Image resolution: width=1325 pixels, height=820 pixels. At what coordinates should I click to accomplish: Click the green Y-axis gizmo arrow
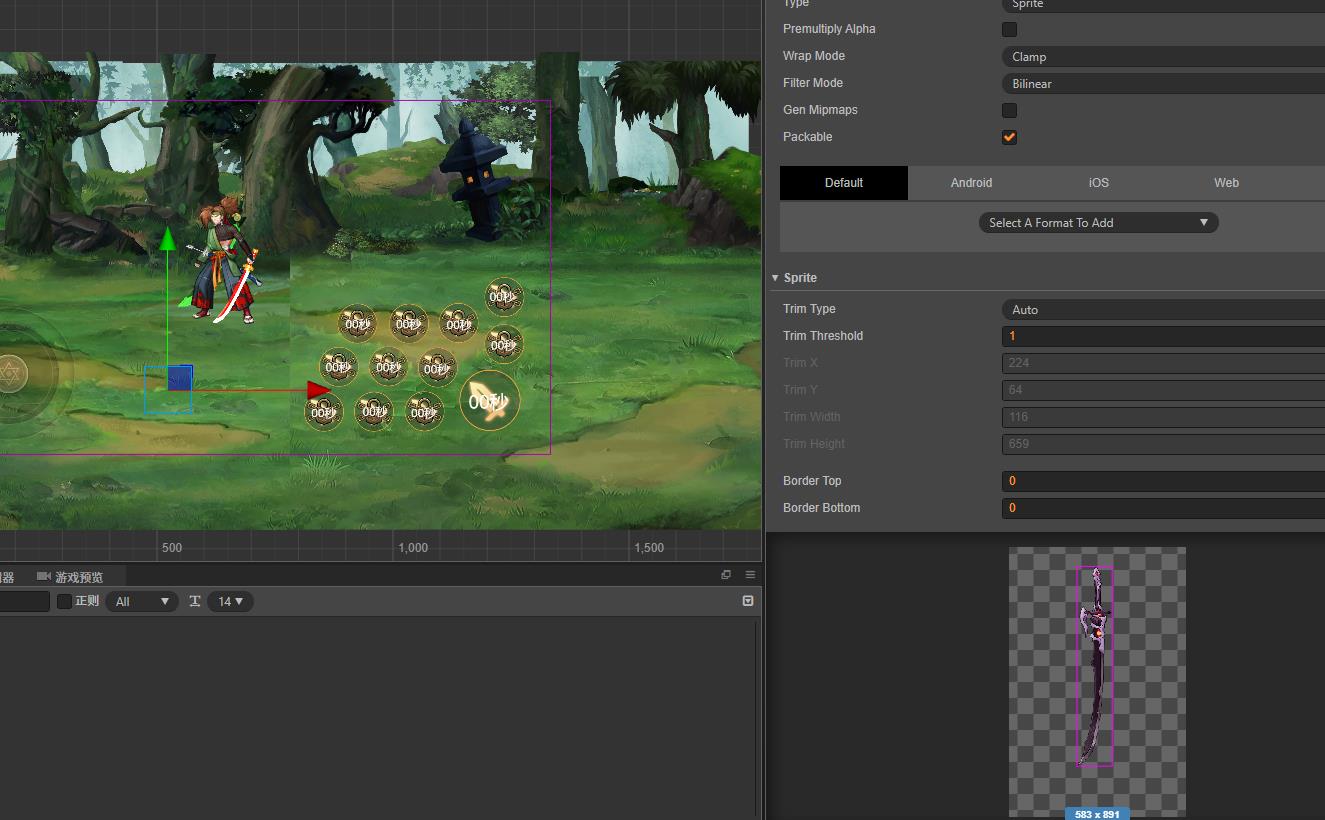(x=168, y=239)
